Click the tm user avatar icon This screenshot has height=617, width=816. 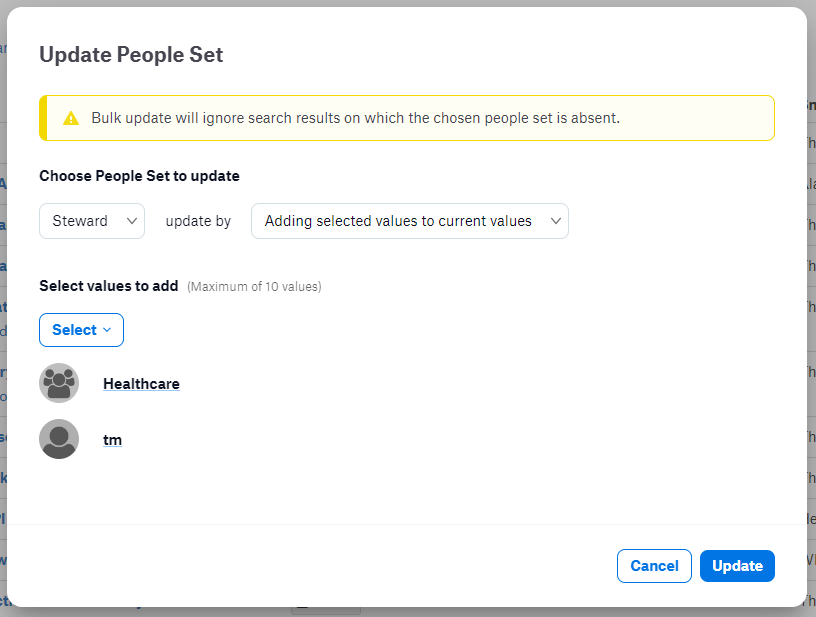click(x=59, y=439)
